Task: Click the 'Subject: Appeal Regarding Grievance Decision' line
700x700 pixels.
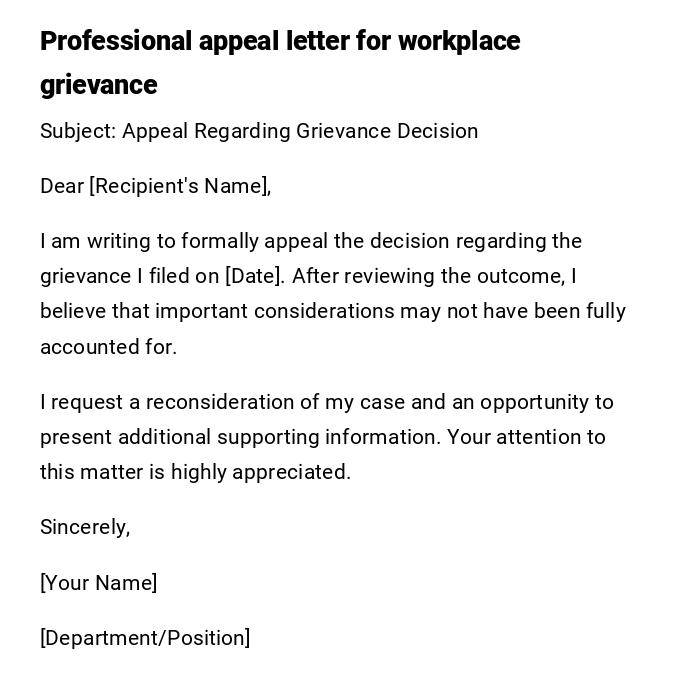Action: 259,131
